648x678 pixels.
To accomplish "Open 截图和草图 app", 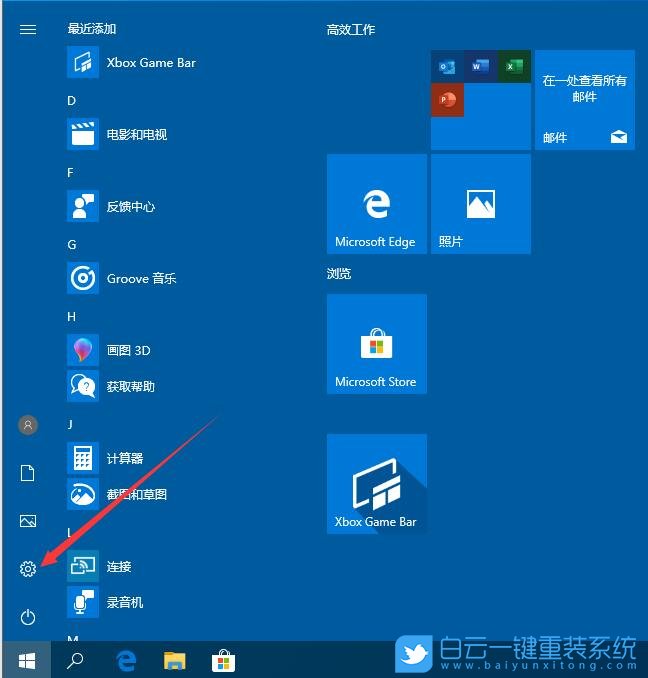I will (118, 494).
